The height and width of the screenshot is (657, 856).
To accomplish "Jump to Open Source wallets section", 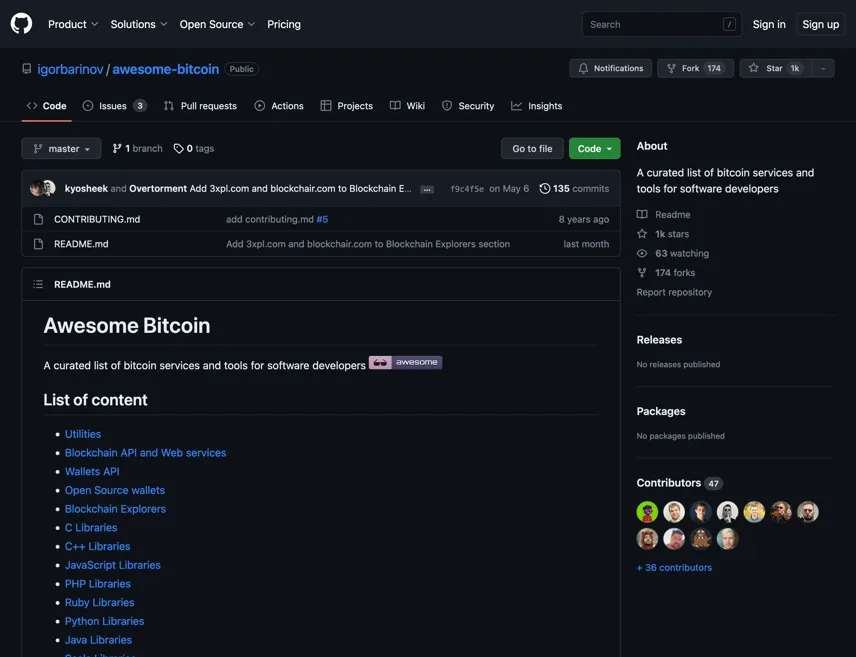I will [x=115, y=490].
